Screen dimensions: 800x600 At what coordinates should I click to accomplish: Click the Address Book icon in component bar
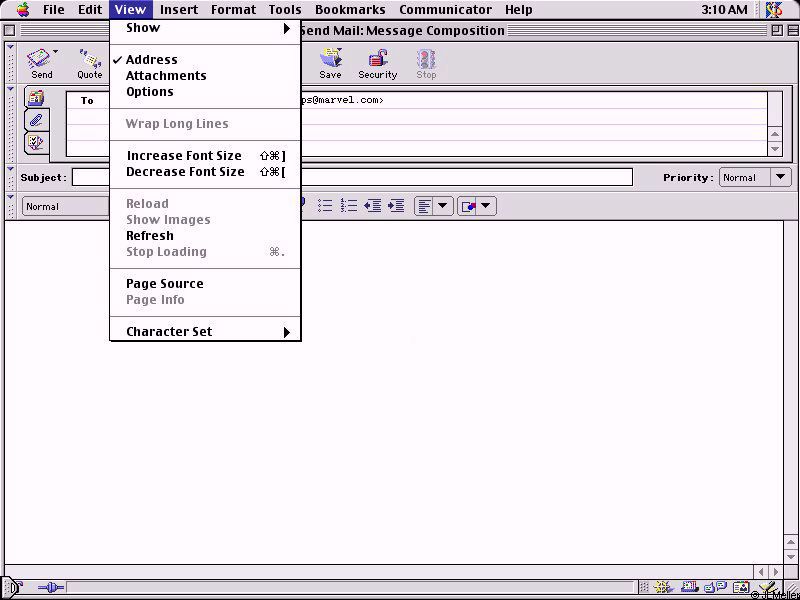coord(741,588)
